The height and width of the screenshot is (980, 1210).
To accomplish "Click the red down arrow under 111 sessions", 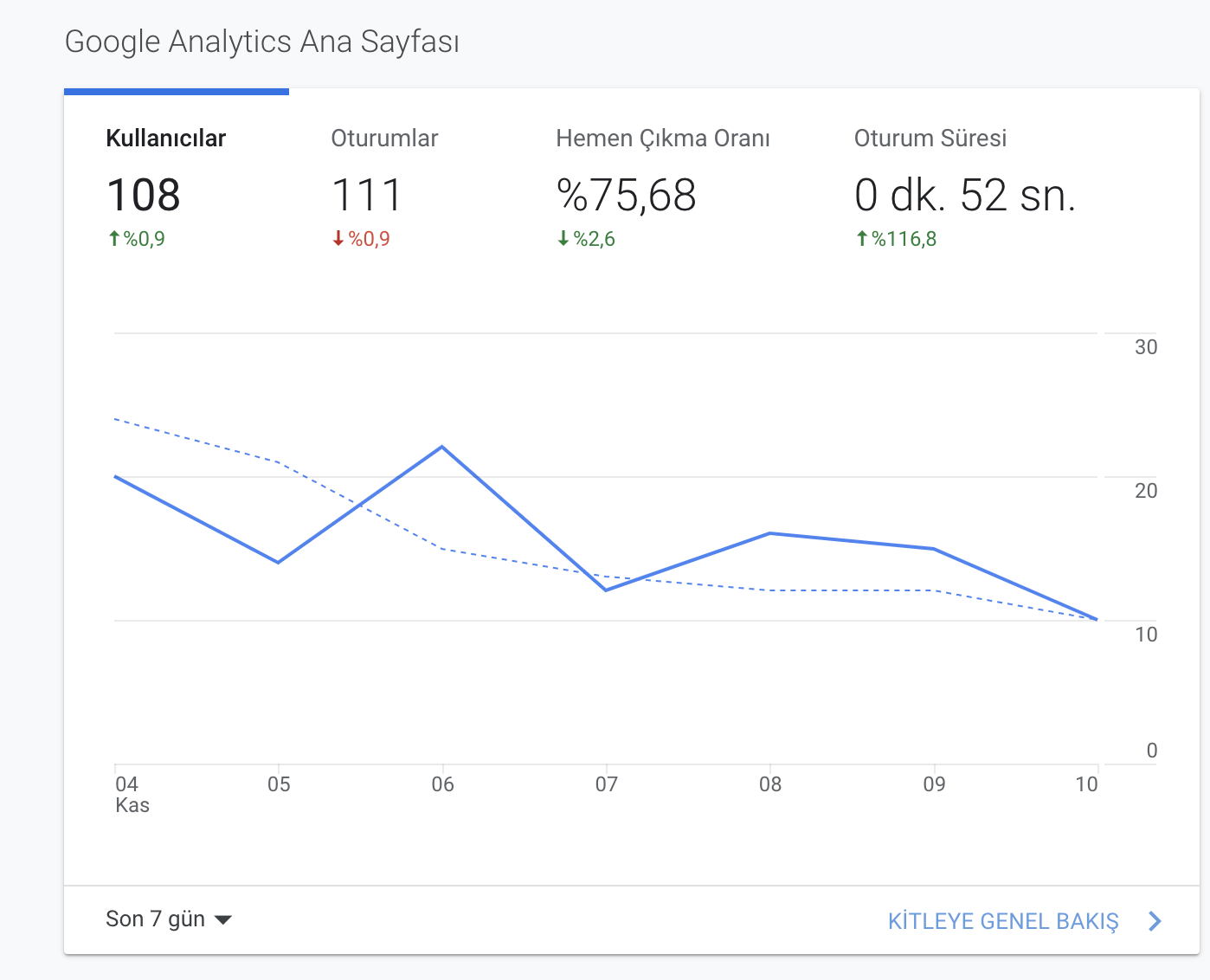I will pos(338,238).
